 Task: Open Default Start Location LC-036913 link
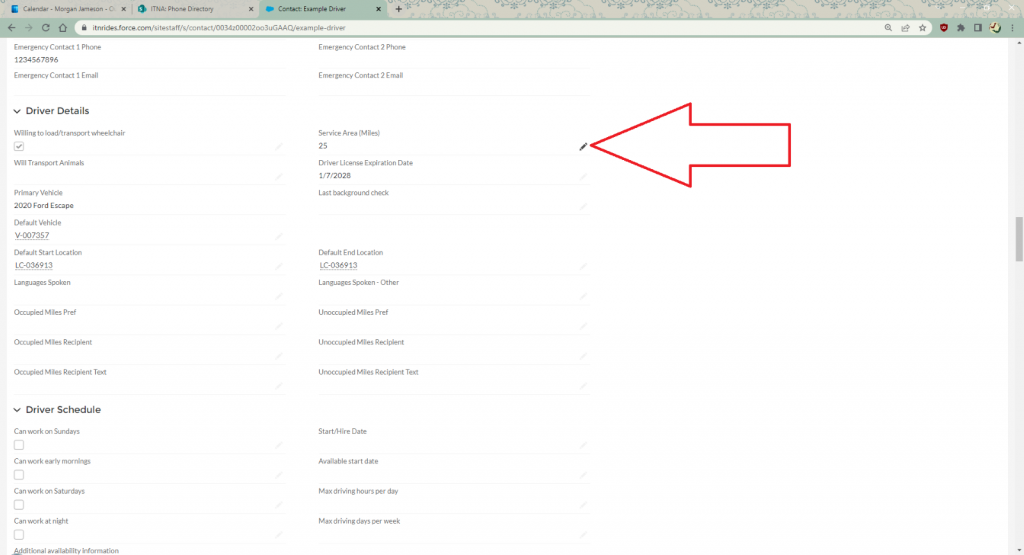[x=33, y=266]
